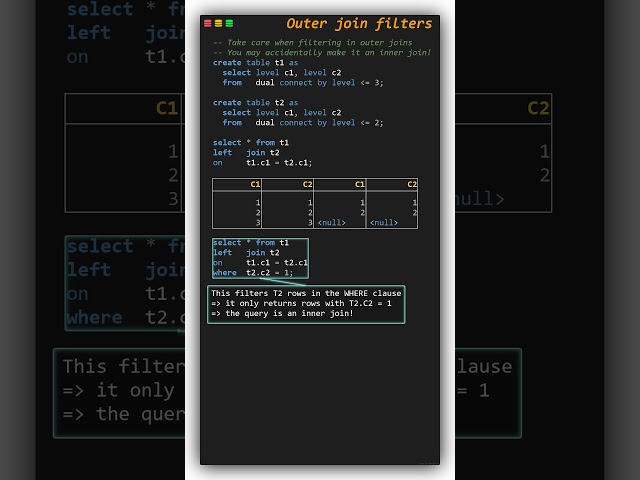Click "left join t2" in the first query above the table
640x480 pixels.
coord(246,153)
